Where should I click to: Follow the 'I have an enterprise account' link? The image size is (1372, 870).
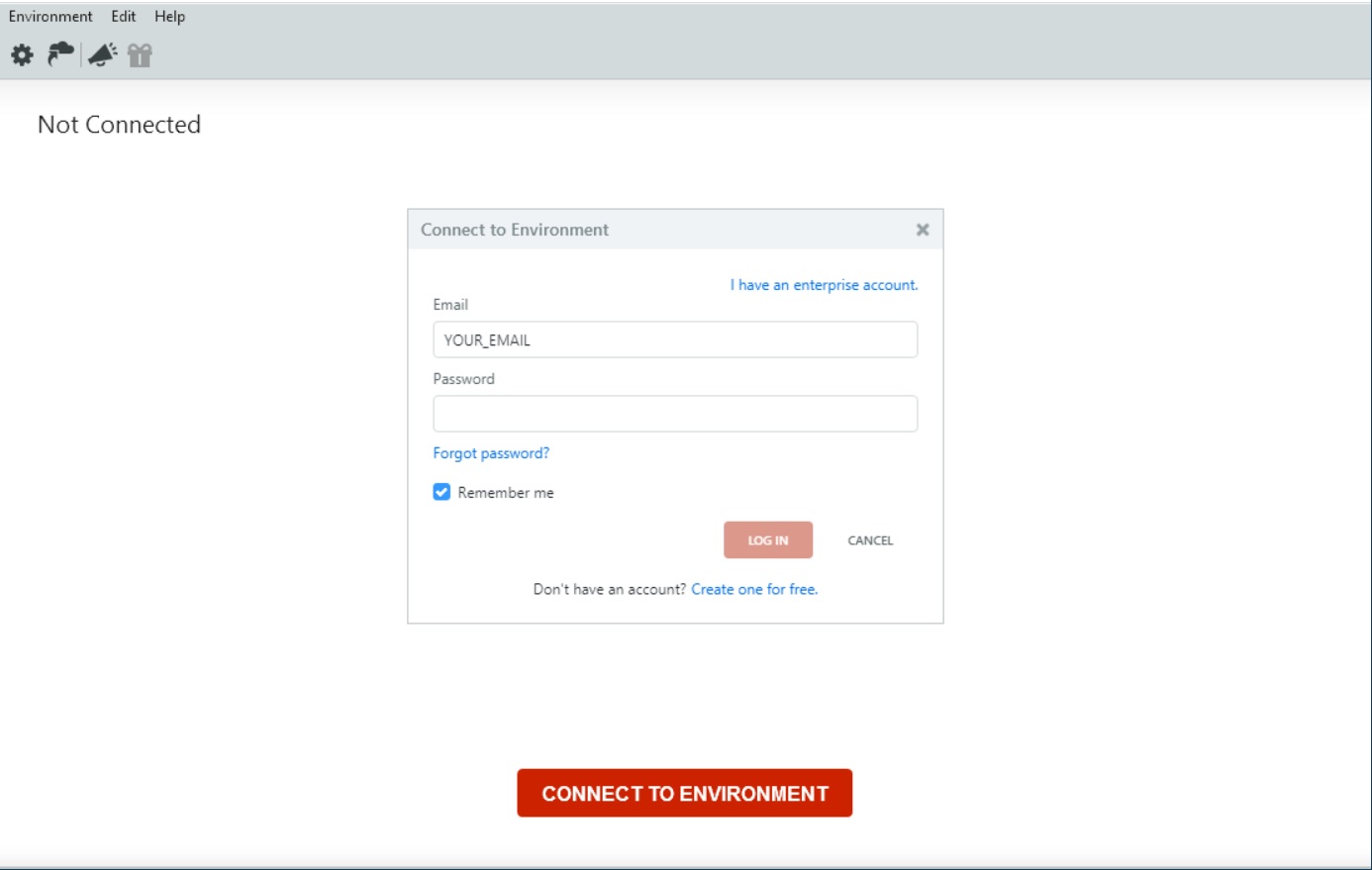point(824,285)
